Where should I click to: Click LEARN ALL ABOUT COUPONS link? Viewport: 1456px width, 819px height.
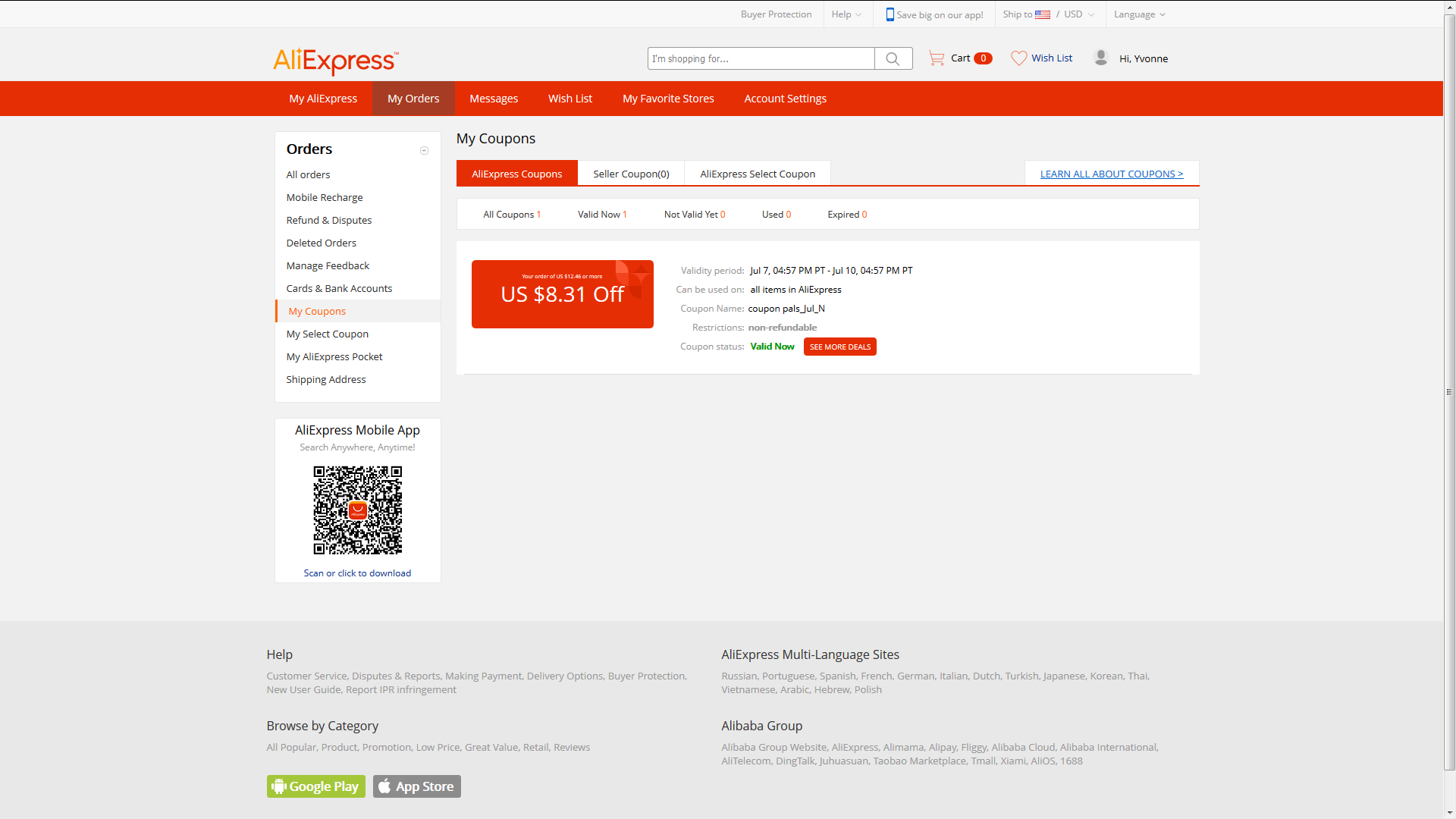1112,174
